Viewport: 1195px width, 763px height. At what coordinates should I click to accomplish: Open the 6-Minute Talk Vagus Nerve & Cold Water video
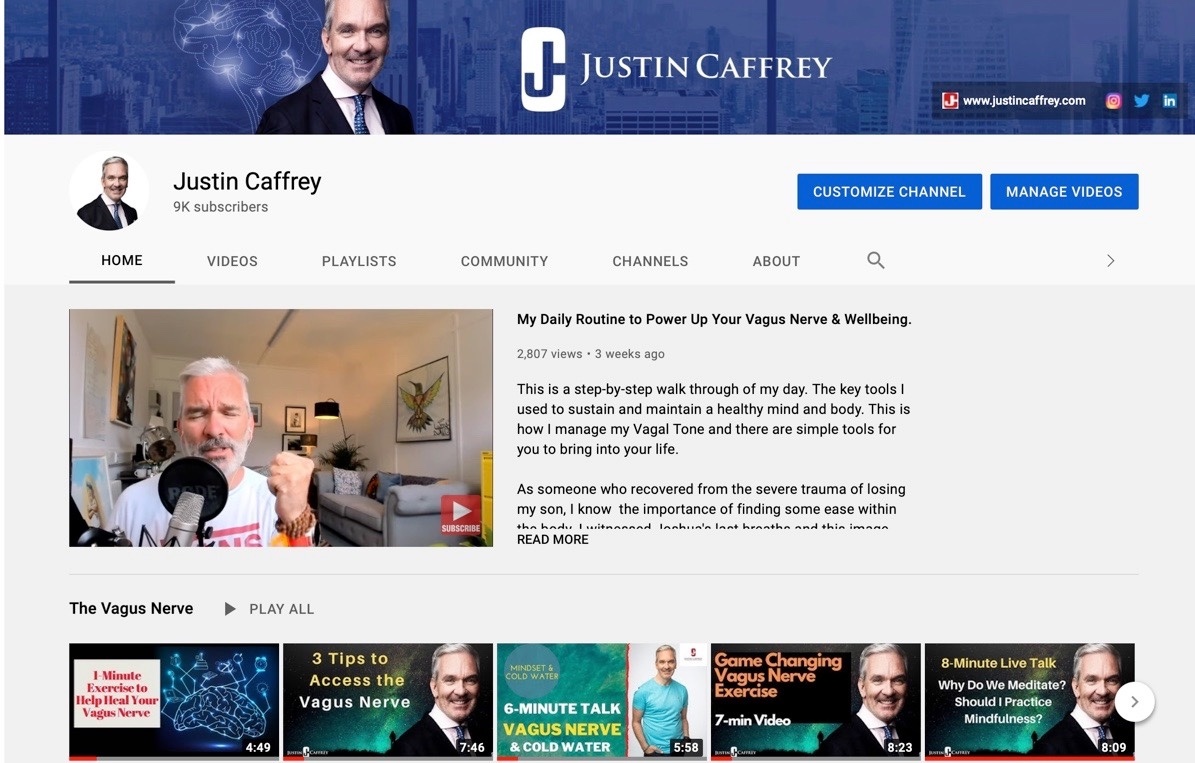[602, 701]
